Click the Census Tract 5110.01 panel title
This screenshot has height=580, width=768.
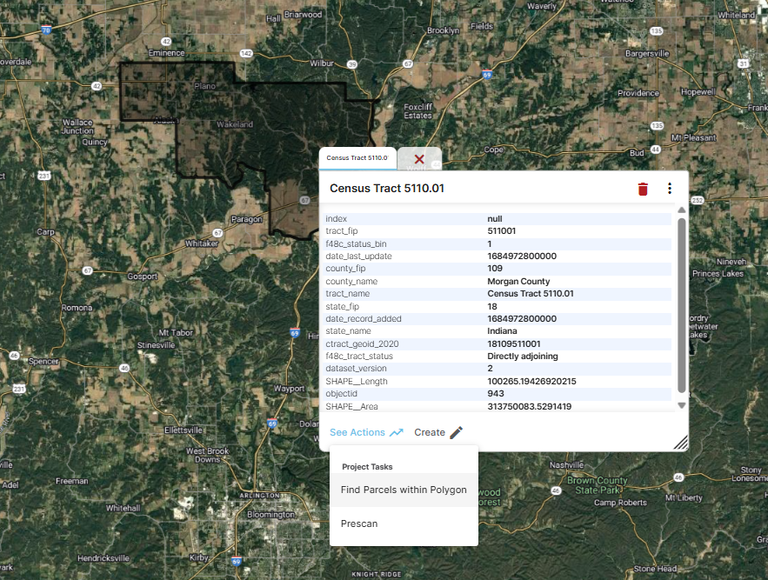point(387,189)
